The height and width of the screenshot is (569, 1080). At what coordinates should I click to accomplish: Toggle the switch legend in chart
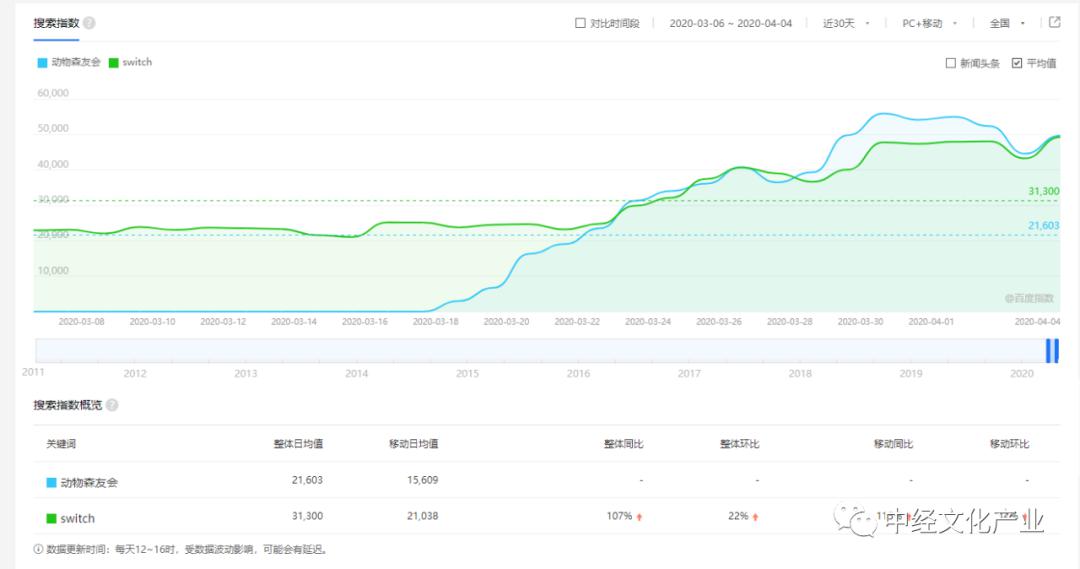(130, 62)
